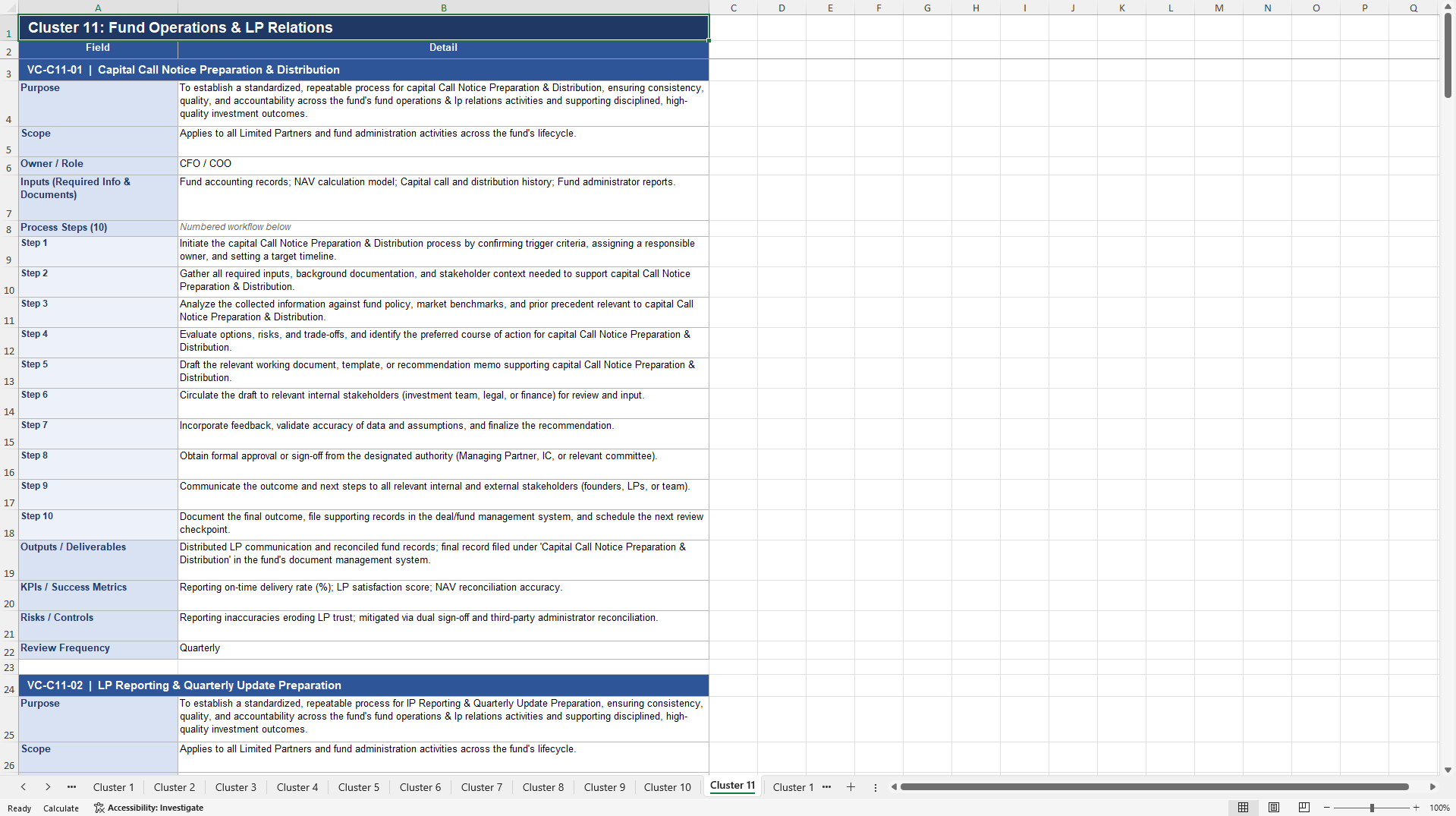
Task: Add a new sheet with plus icon
Action: point(851,787)
